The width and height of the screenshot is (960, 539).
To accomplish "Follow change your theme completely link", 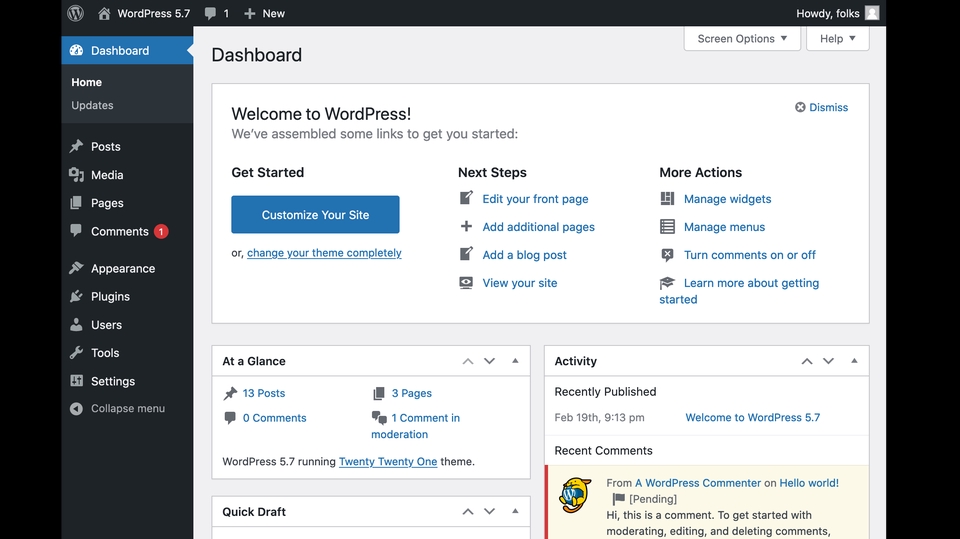I will pos(324,253).
